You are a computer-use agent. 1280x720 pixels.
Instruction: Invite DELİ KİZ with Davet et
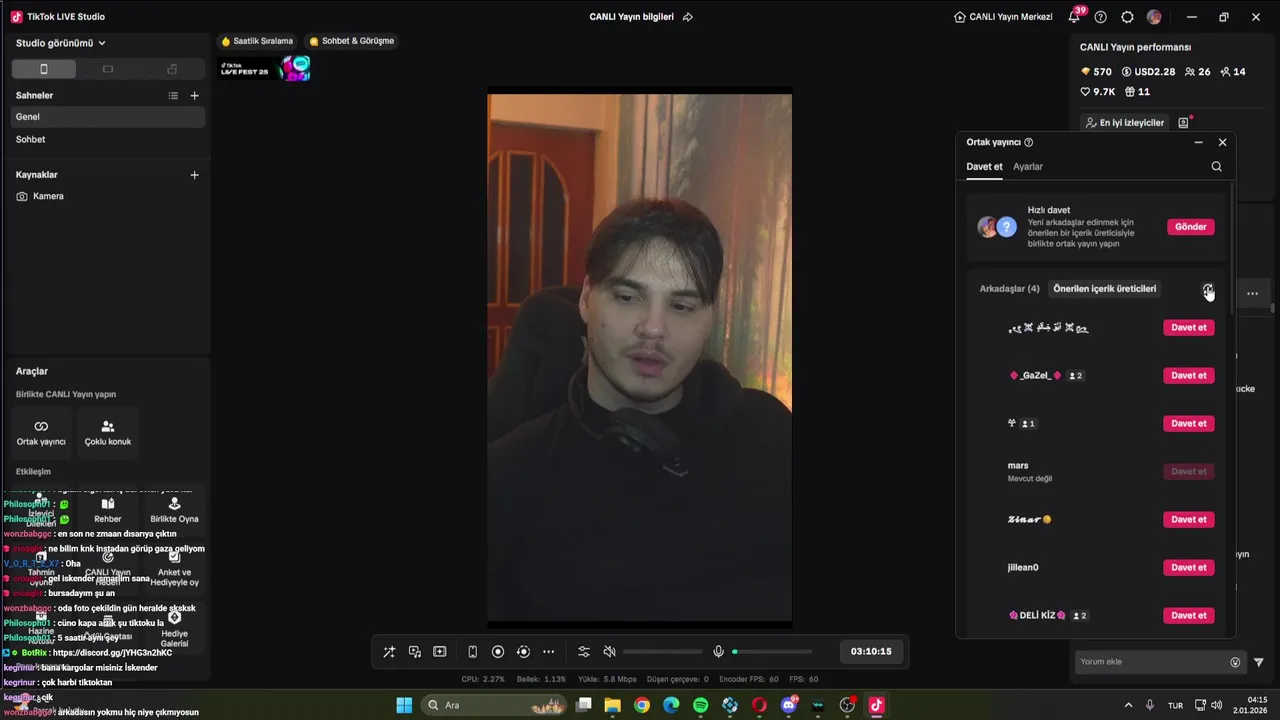click(x=1189, y=616)
